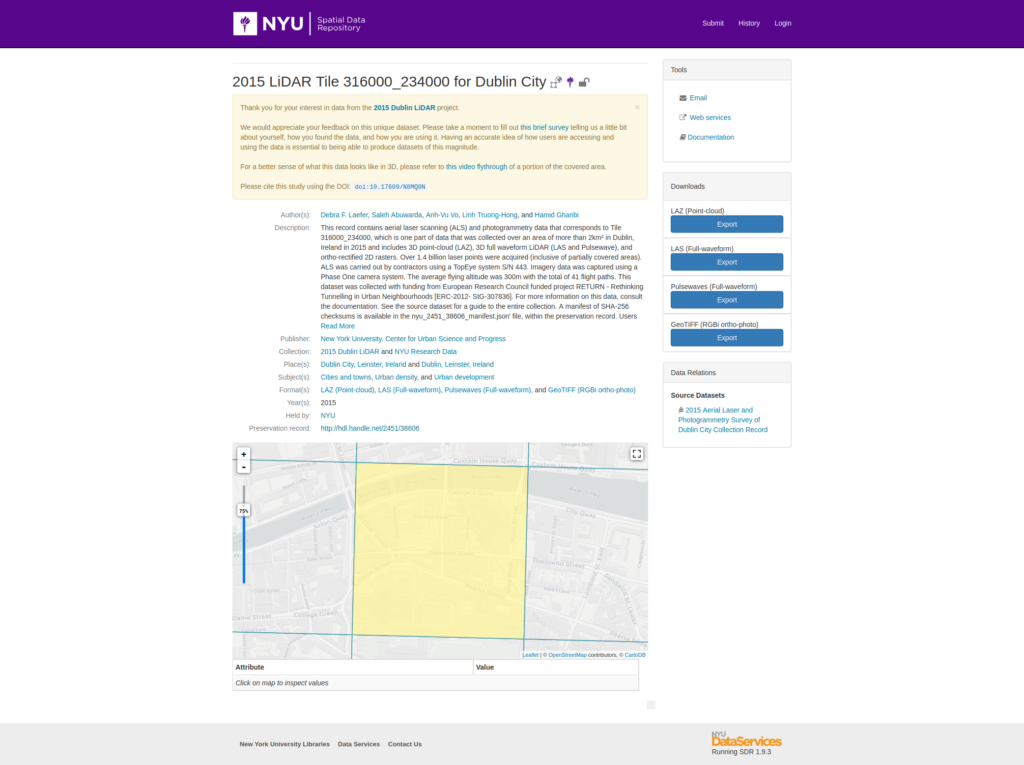Viewport: 1024px width, 765px height.
Task: Open the hdl.handle.net preservation record link
Action: [x=370, y=429]
